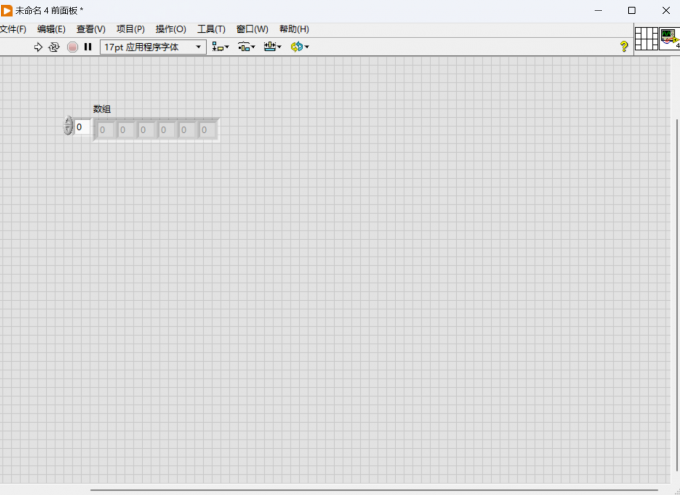680x495 pixels.
Task: Click the horizontal scrollbar
Action: pos(374,490)
